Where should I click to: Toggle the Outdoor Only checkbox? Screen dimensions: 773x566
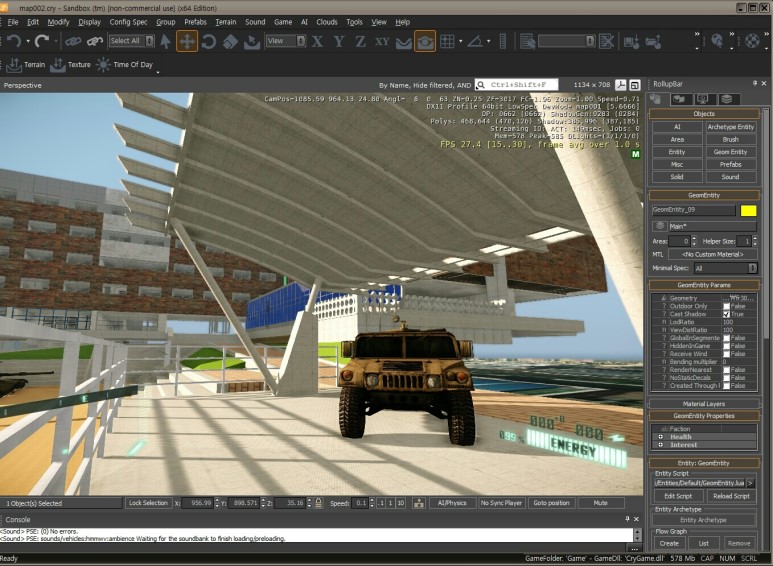(x=726, y=306)
